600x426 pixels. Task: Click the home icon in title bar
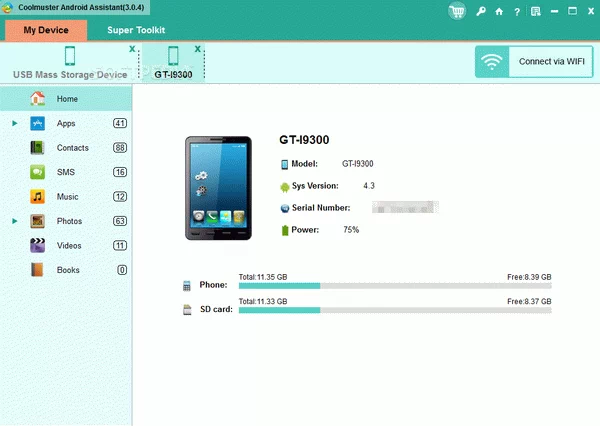[499, 11]
